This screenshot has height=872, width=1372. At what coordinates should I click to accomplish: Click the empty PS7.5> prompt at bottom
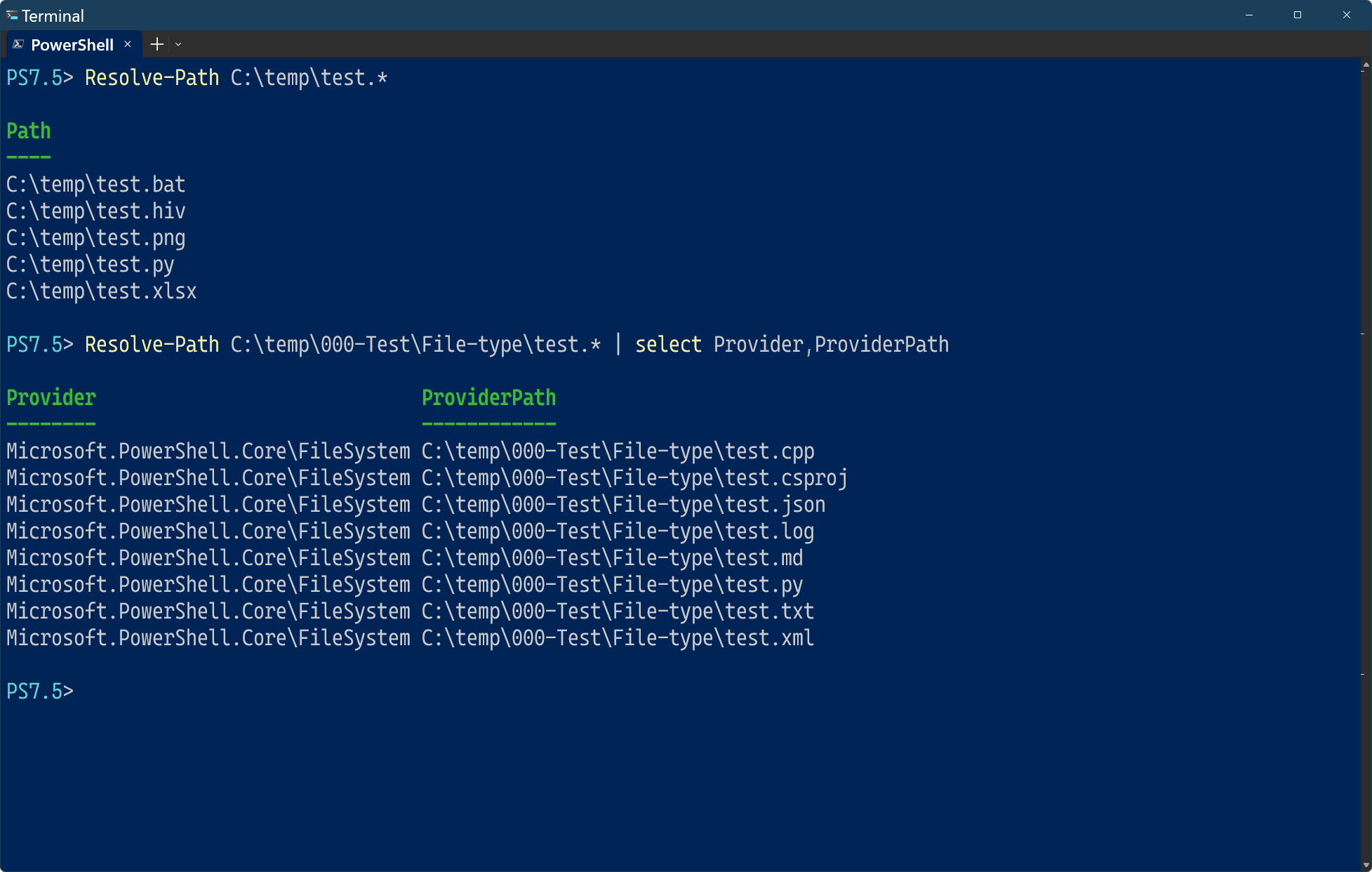click(40, 692)
